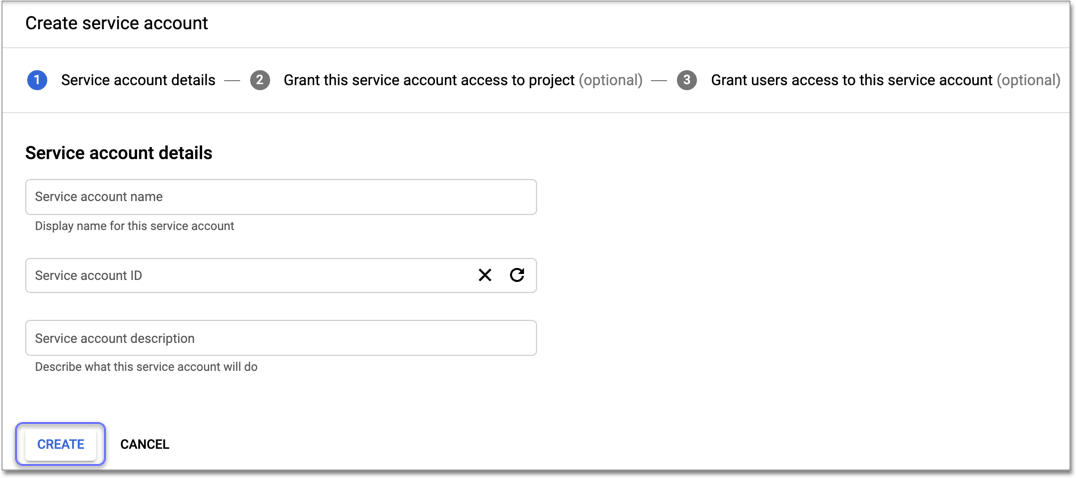
Task: Click into the Service account ID field
Action: point(240,275)
